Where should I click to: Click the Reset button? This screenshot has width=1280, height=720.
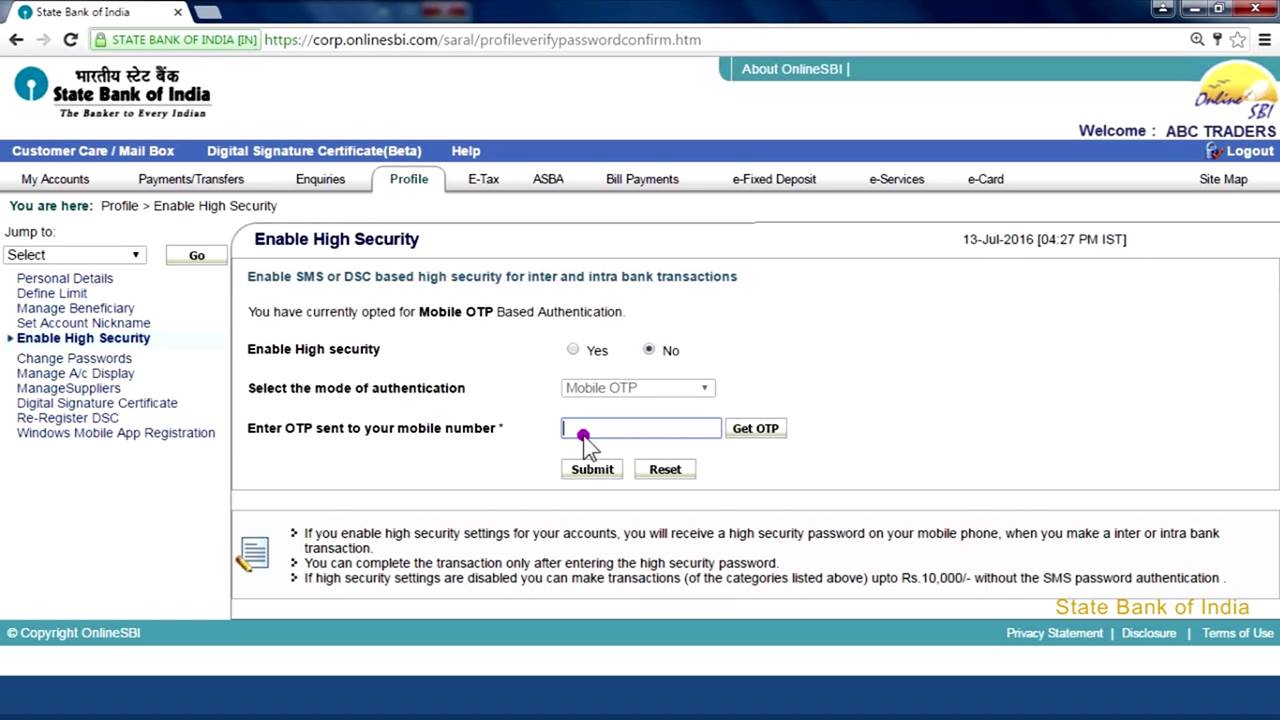(665, 469)
